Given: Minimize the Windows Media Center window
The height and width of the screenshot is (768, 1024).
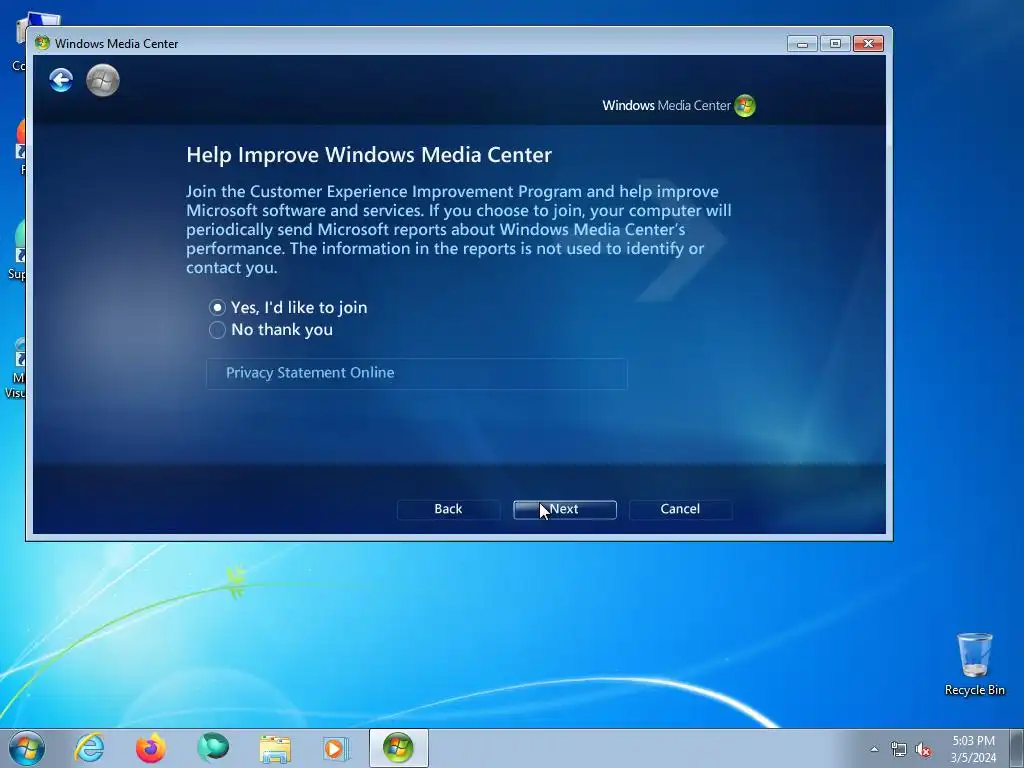Looking at the screenshot, I should click(803, 44).
